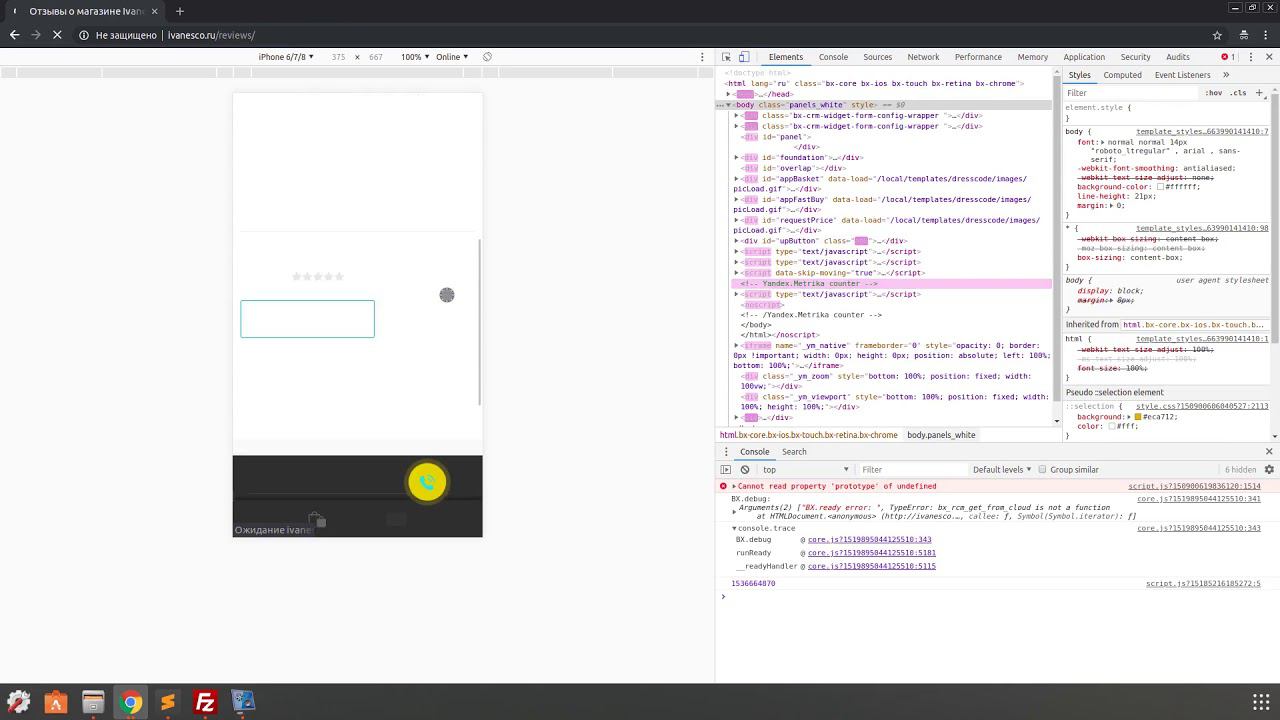Switch to the Sources tab
Viewport: 1280px width, 720px height.
tap(877, 57)
